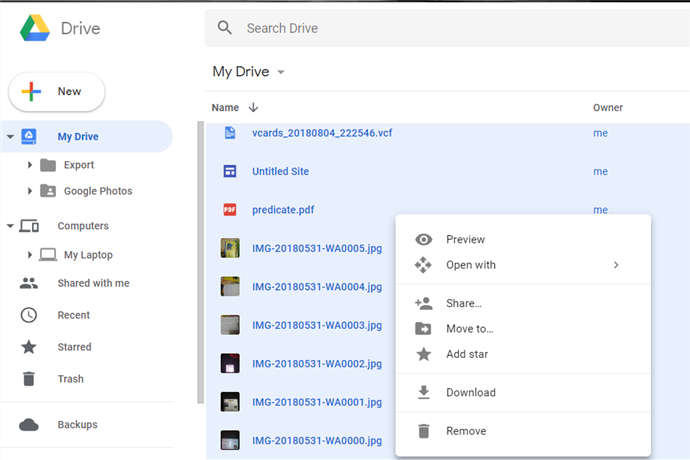Choose Download from the context menu
This screenshot has width=690, height=460.
click(470, 393)
